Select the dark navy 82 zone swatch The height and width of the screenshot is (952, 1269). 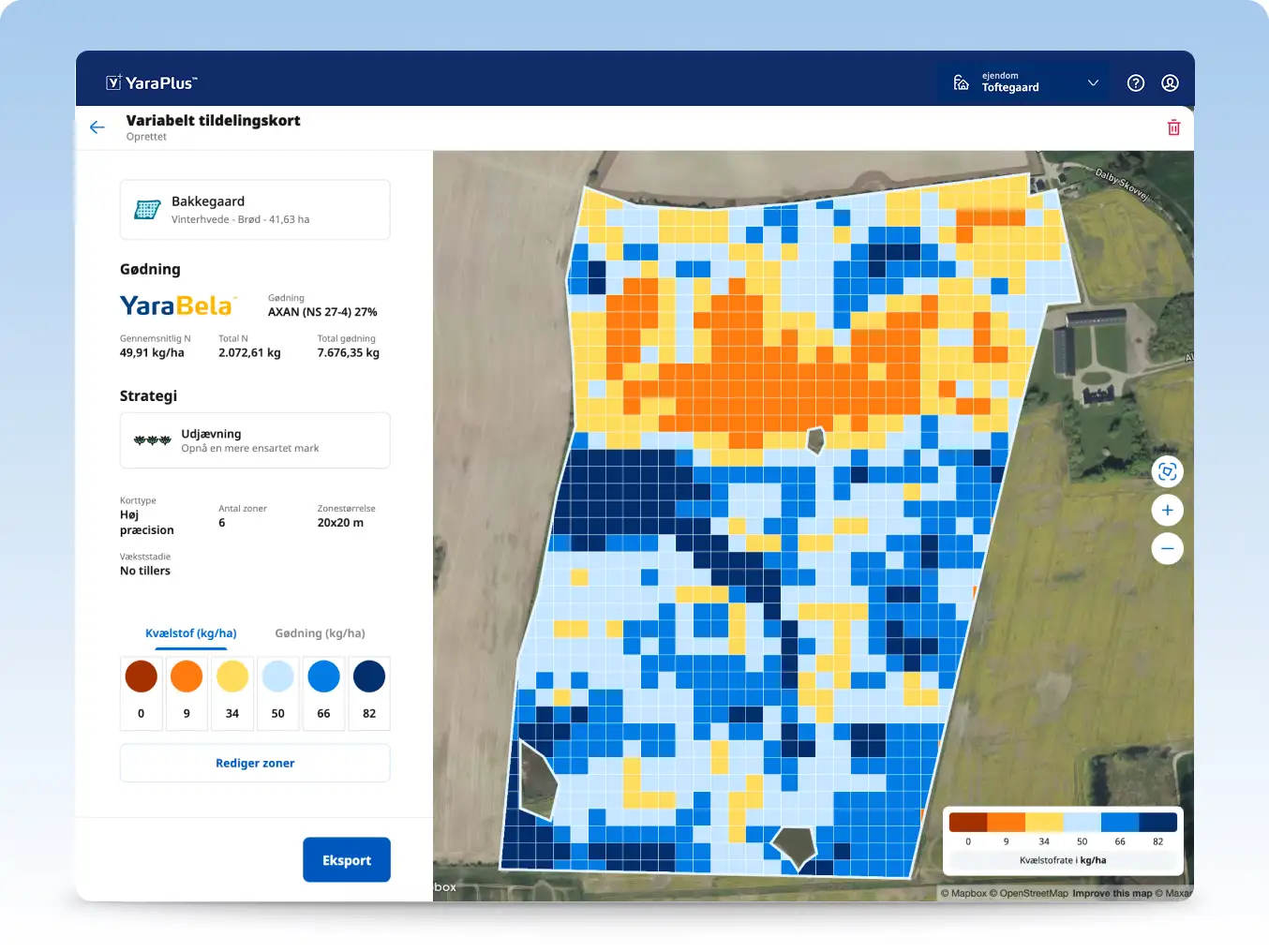tap(369, 677)
